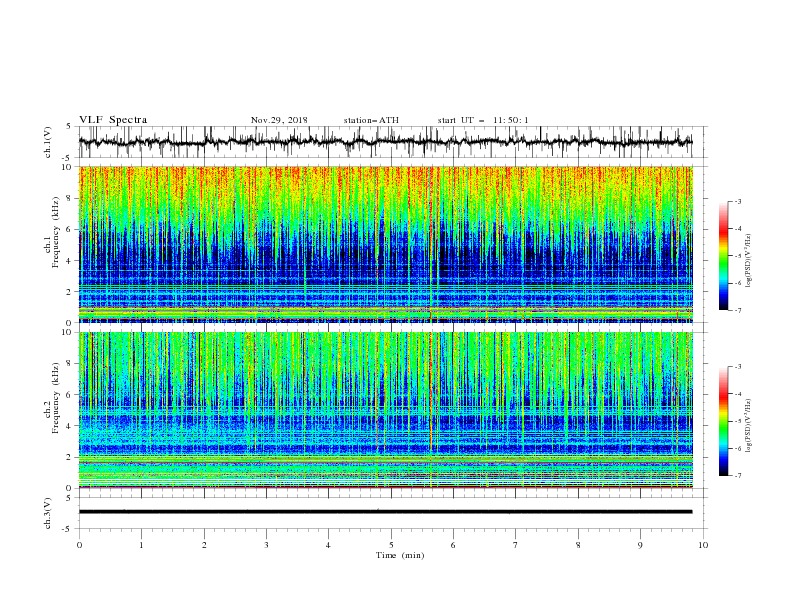Click the "4" tick on the time axis
The image size is (792, 612).
328,545
